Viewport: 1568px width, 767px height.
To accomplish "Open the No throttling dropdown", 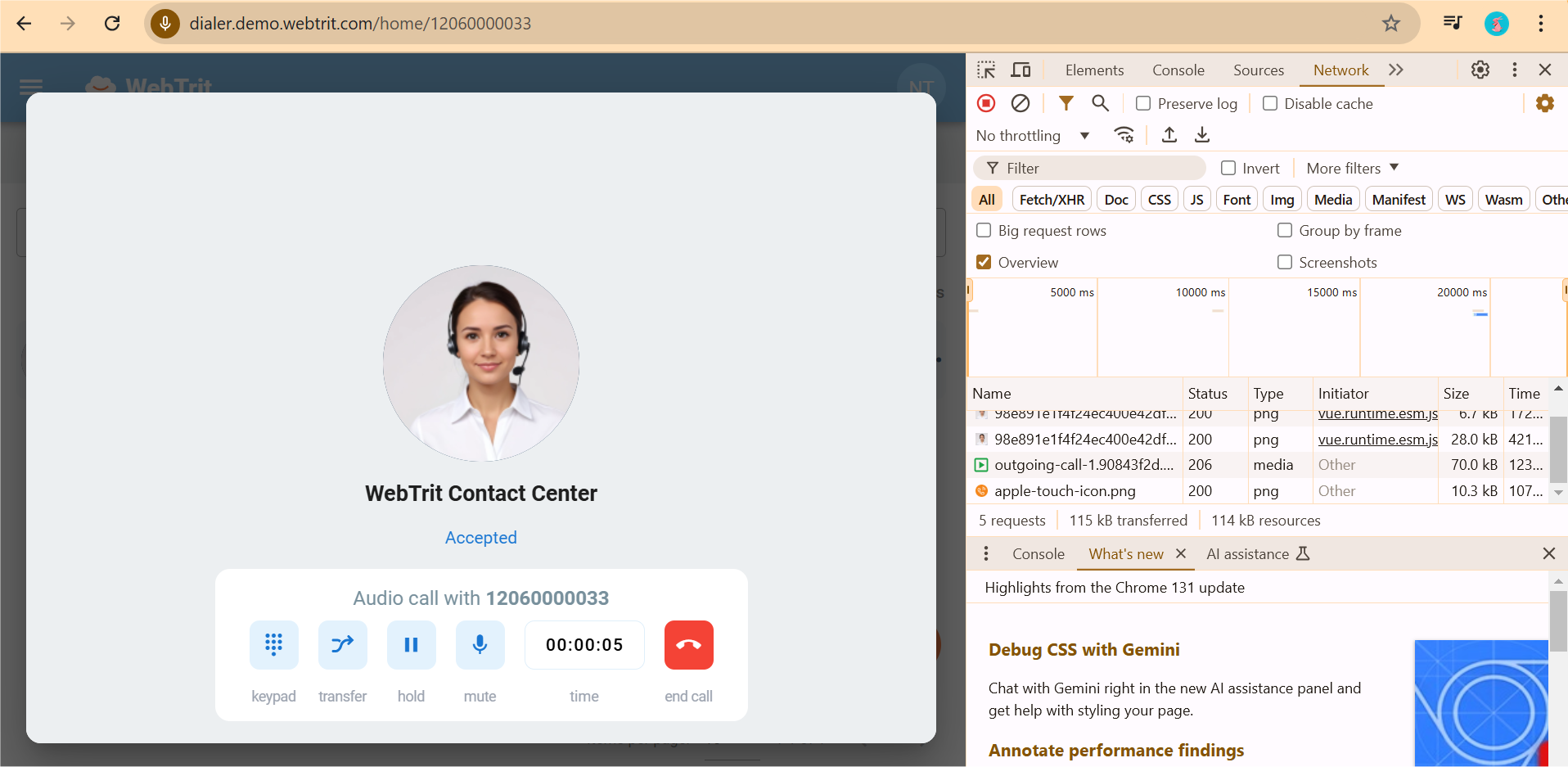I will coord(1032,135).
